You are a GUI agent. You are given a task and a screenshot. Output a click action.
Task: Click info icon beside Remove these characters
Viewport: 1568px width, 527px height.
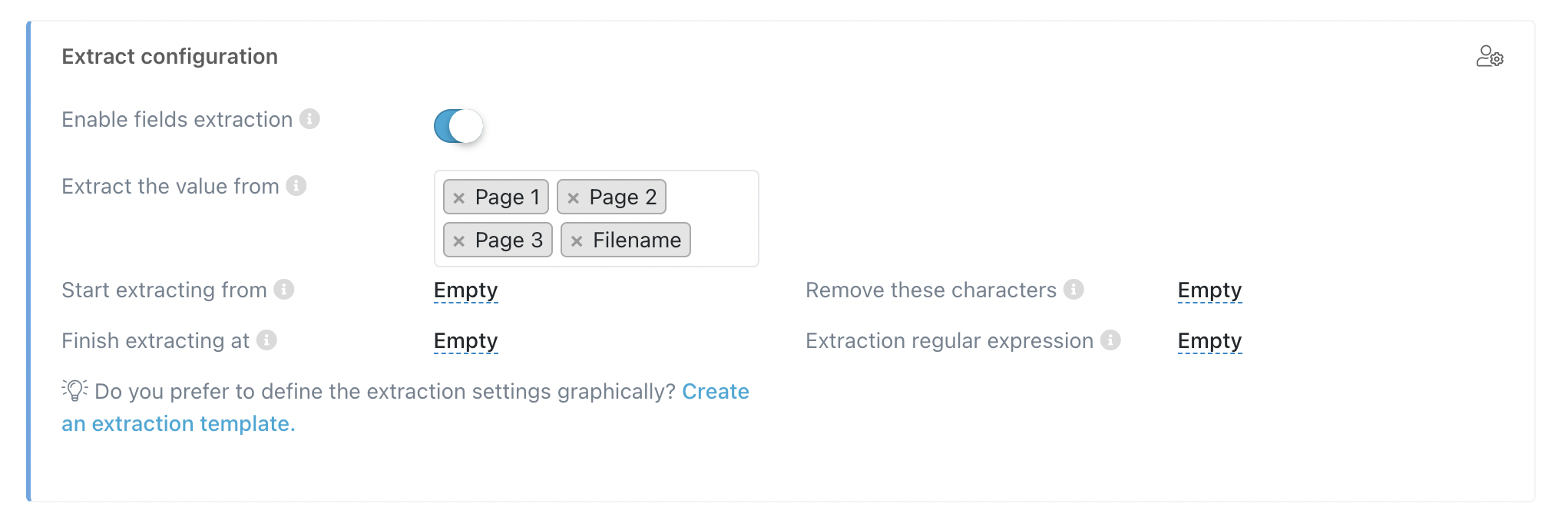1075,290
